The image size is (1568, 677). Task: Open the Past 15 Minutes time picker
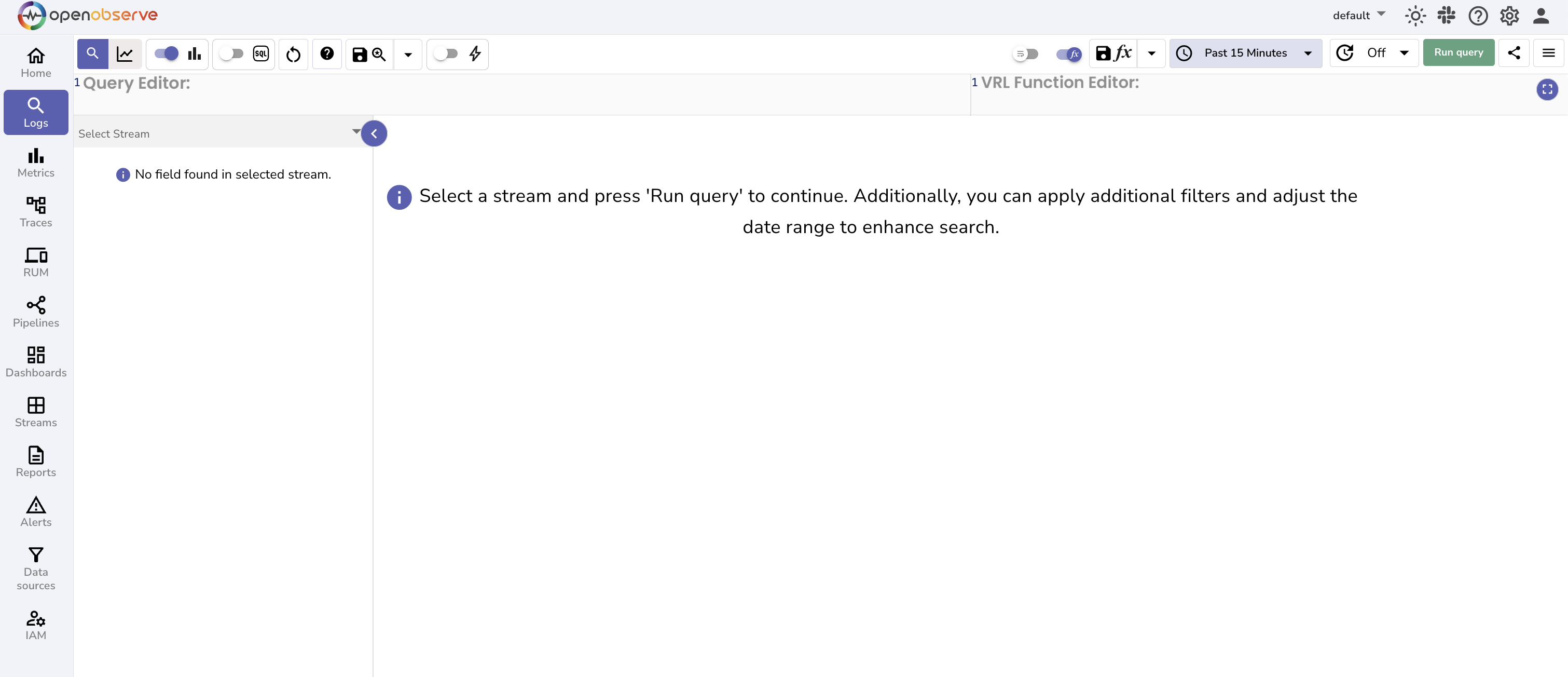pyautogui.click(x=1245, y=53)
